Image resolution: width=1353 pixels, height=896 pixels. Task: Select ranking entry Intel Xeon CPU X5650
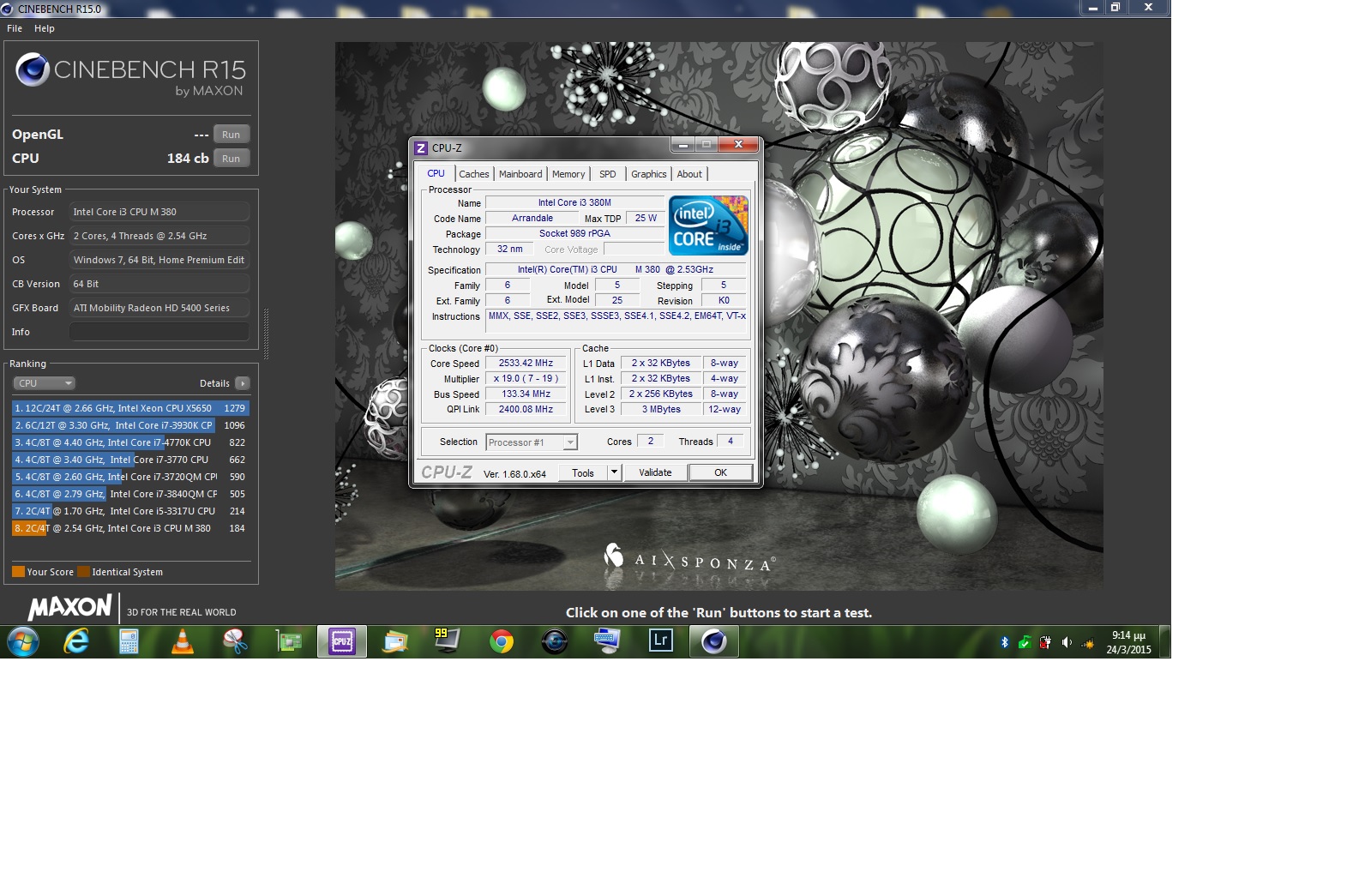130,408
